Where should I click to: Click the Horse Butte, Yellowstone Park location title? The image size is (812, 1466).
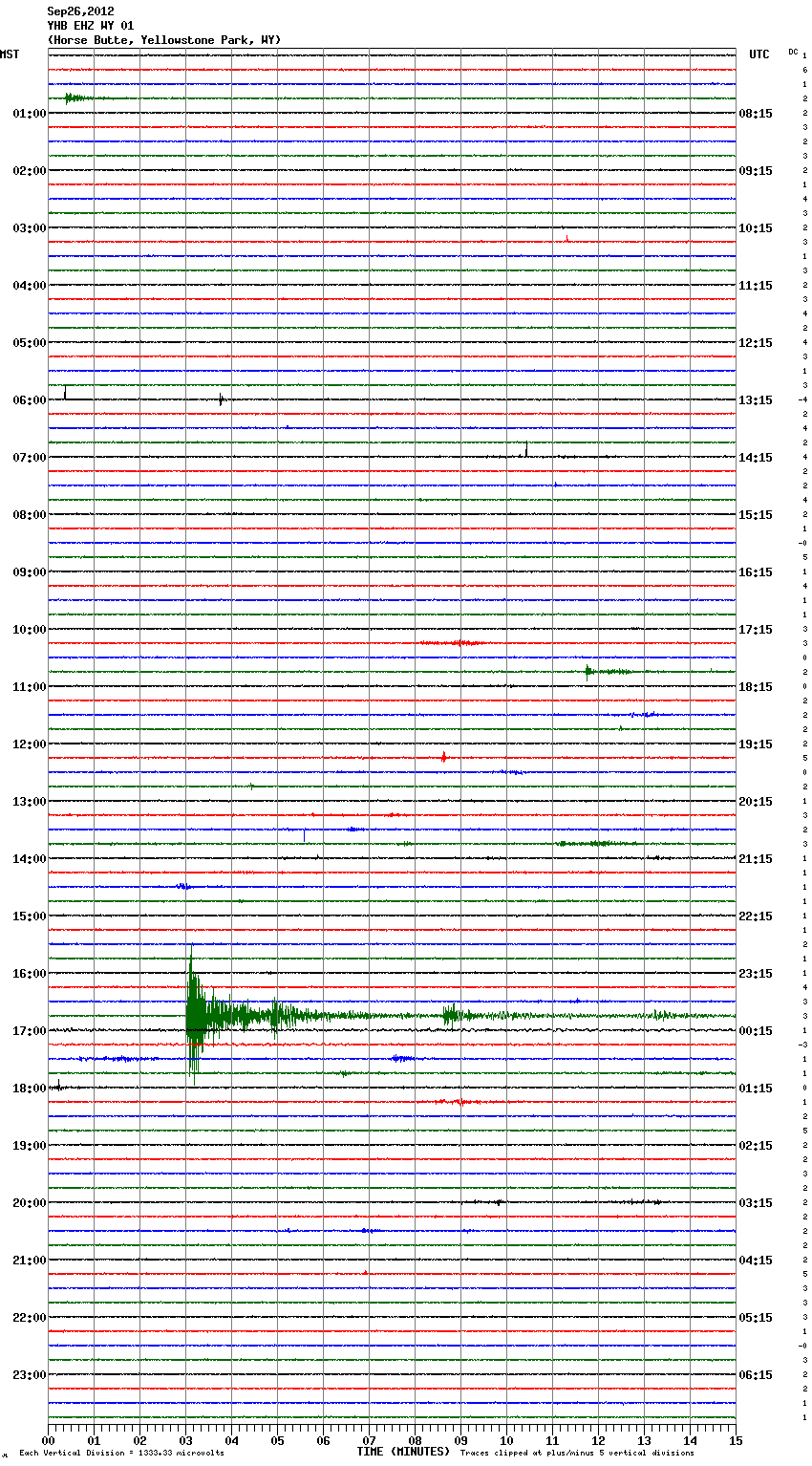tap(164, 40)
